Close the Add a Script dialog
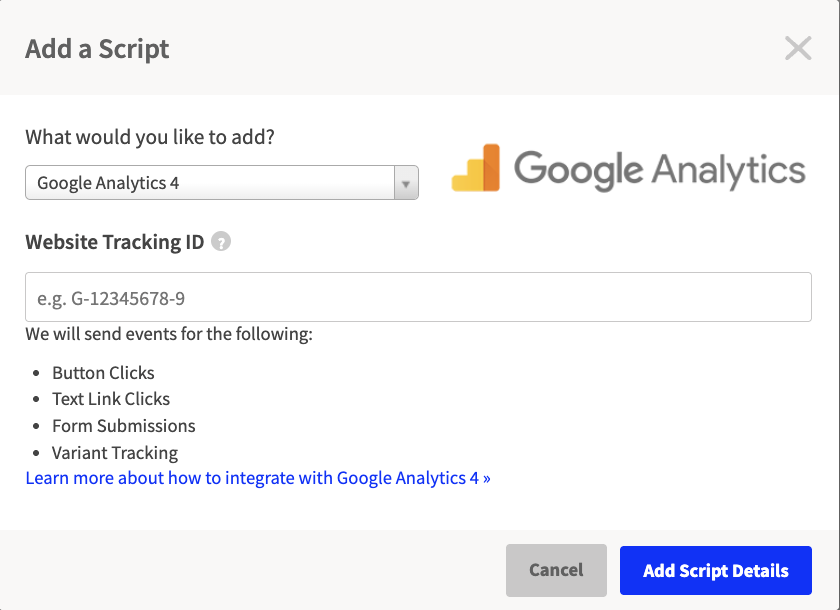This screenshot has width=840, height=610. [x=798, y=48]
